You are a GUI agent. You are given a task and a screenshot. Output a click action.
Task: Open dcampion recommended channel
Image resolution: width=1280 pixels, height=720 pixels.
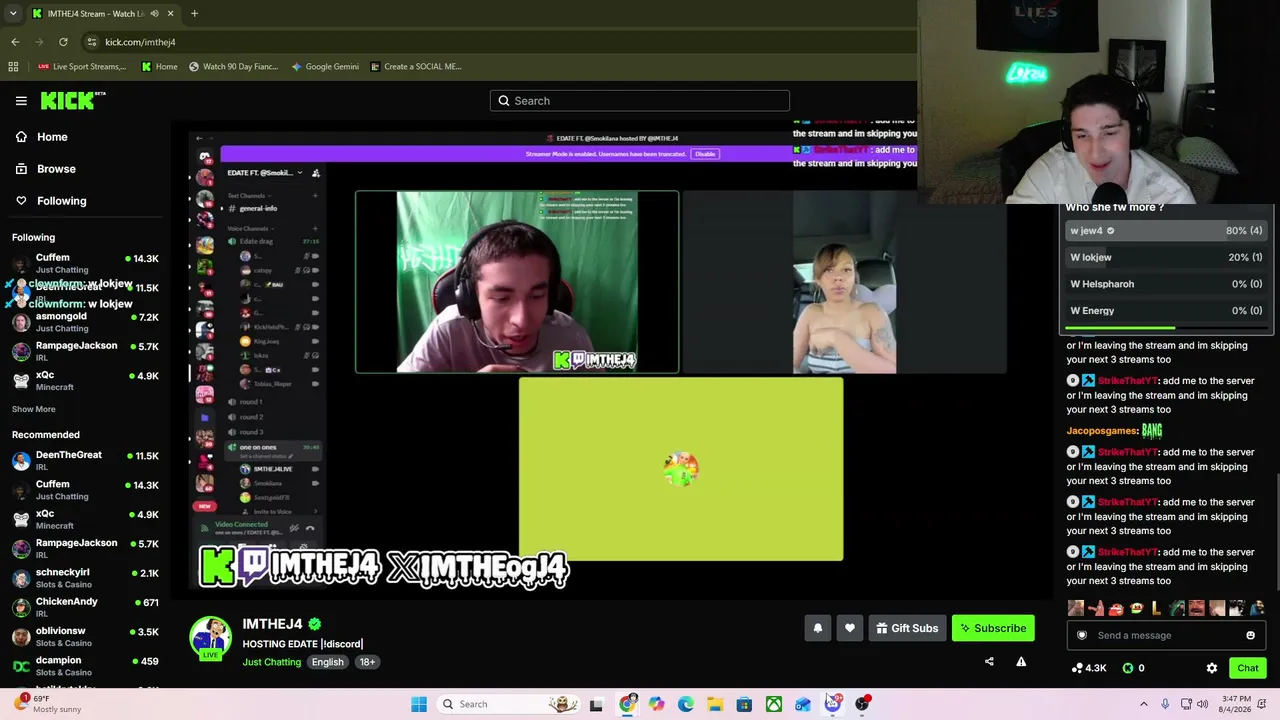85,665
